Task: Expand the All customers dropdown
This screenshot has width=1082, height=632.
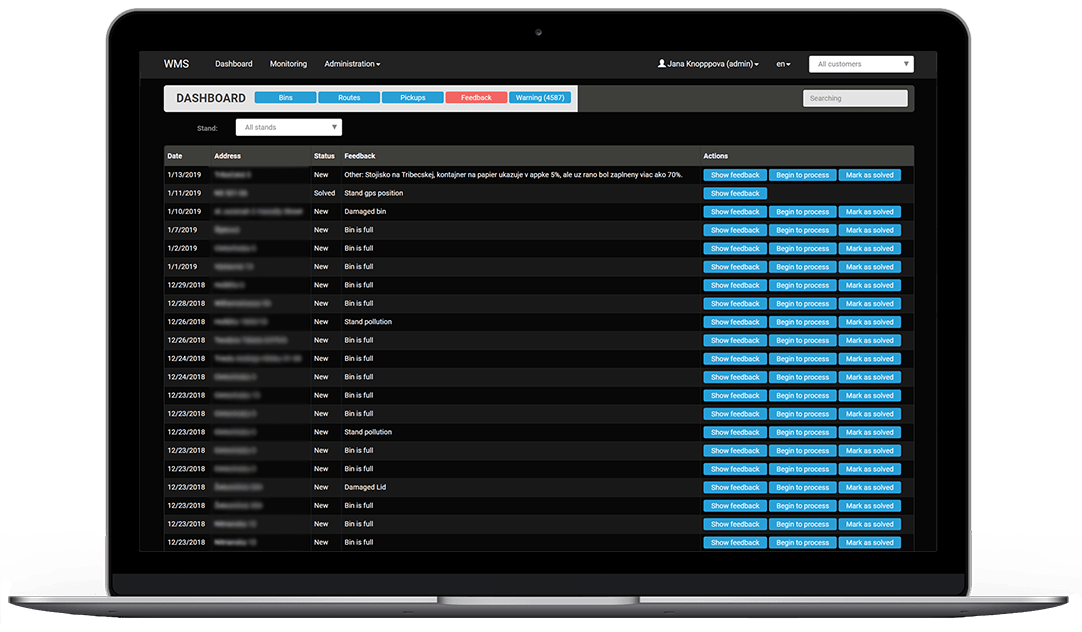Action: coord(861,64)
